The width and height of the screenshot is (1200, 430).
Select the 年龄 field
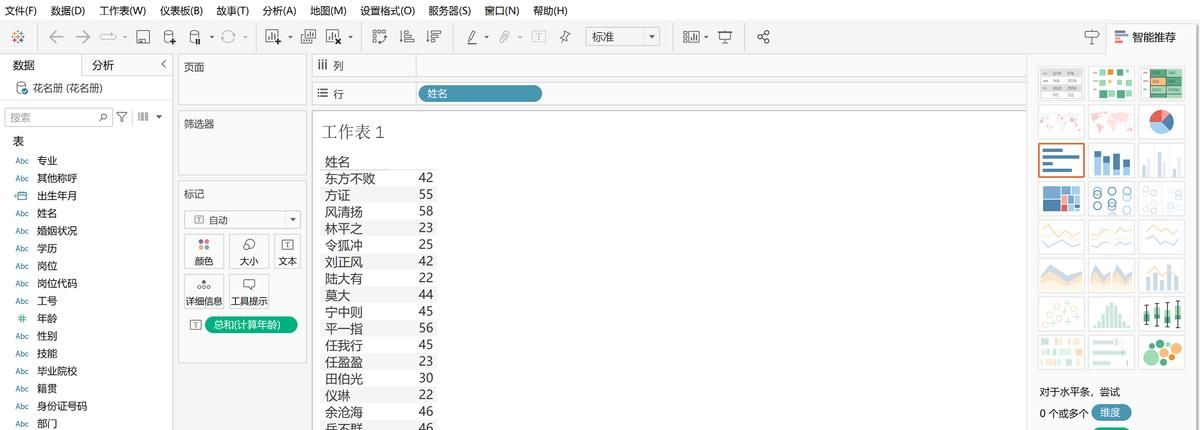point(47,318)
